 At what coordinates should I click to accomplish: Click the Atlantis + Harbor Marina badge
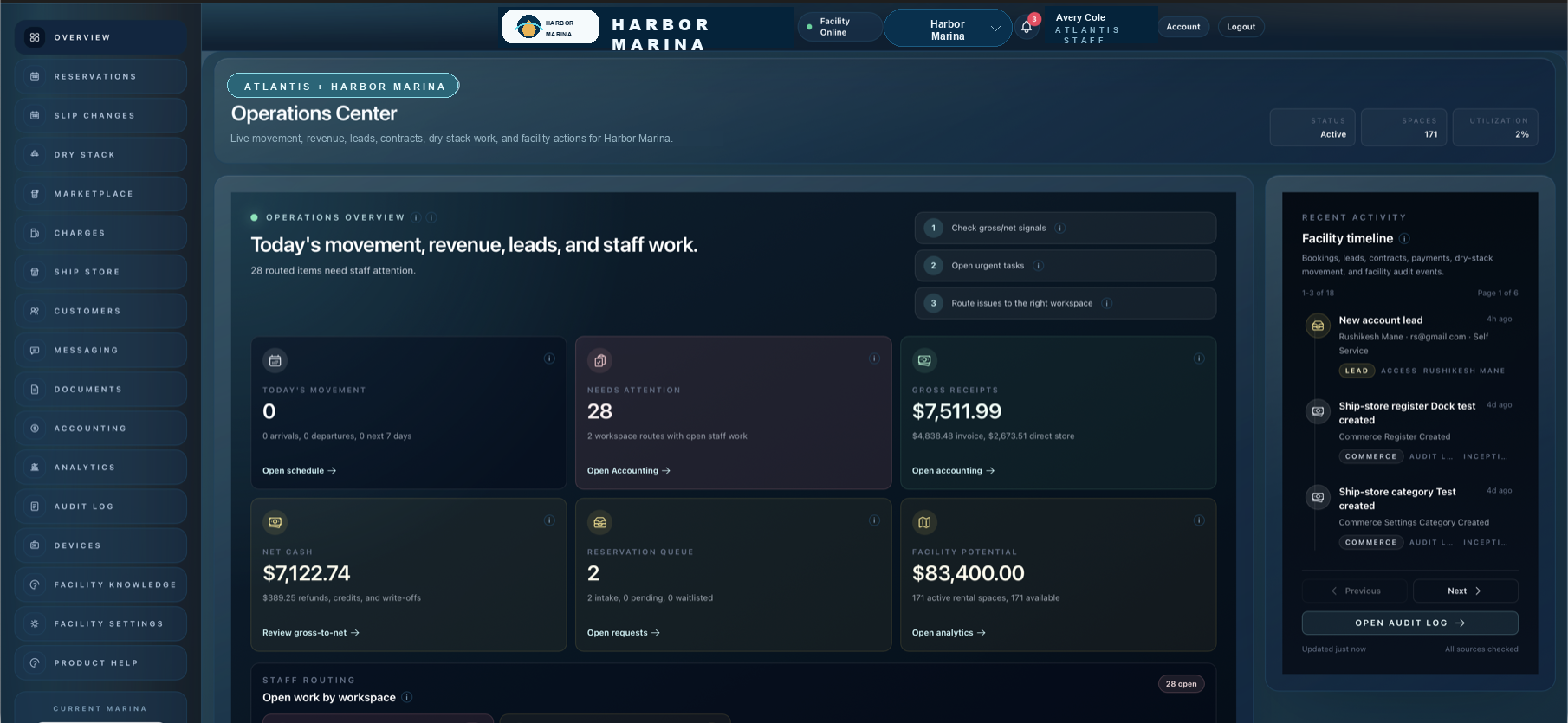(343, 86)
